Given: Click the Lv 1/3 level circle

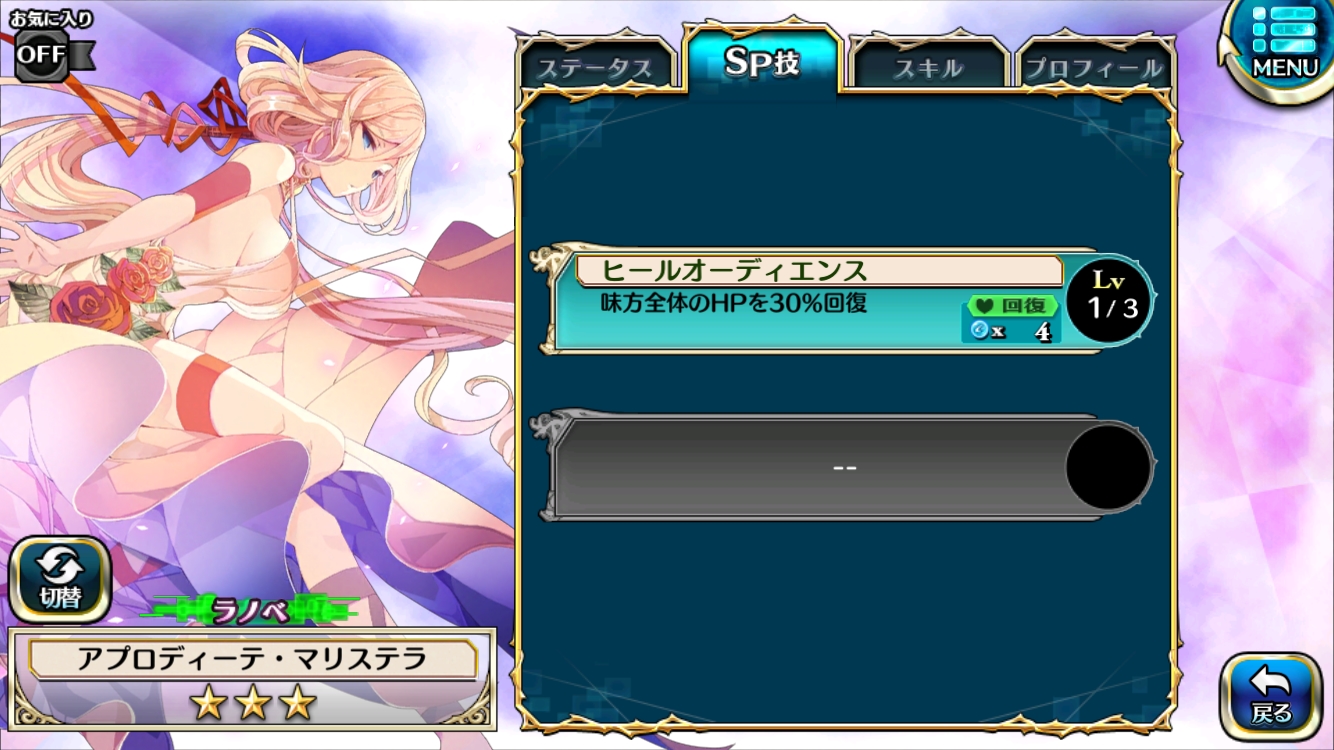Looking at the screenshot, I should [x=1109, y=300].
